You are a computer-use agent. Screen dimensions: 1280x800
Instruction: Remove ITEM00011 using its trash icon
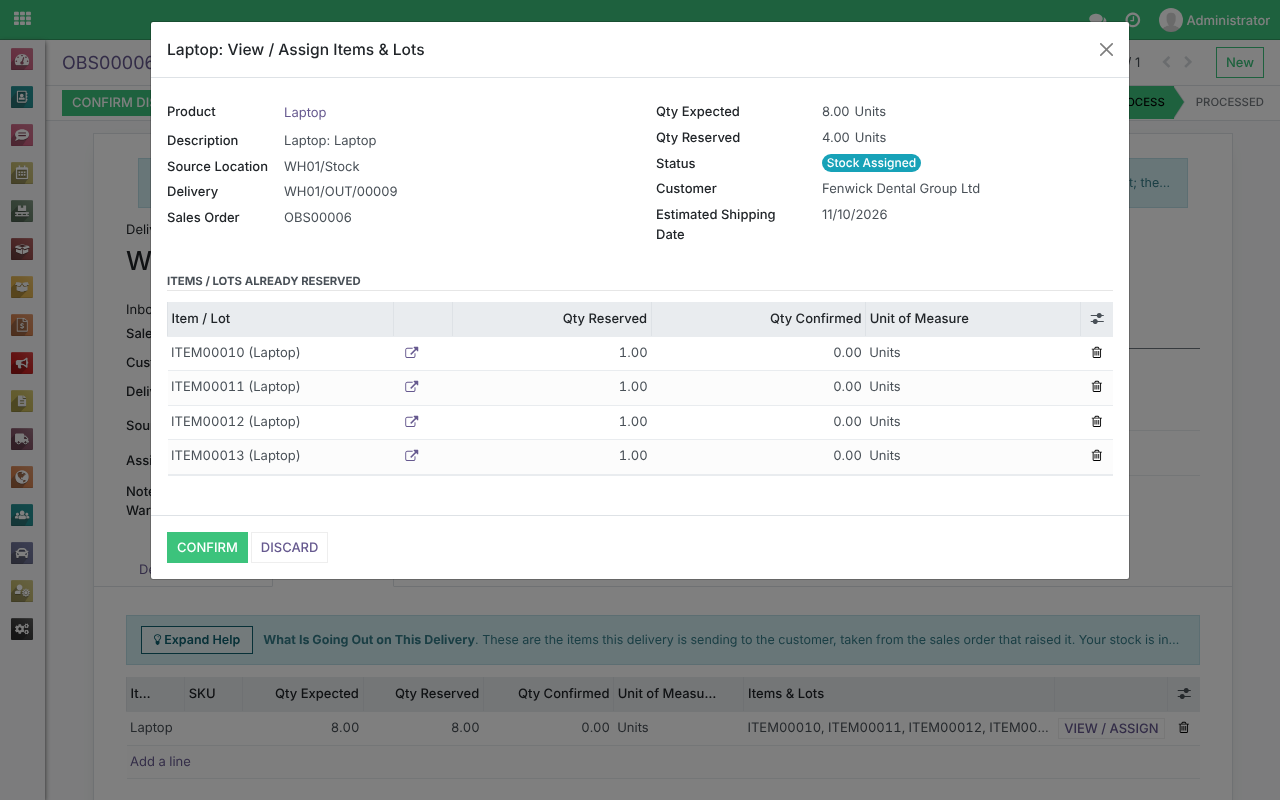(1097, 387)
